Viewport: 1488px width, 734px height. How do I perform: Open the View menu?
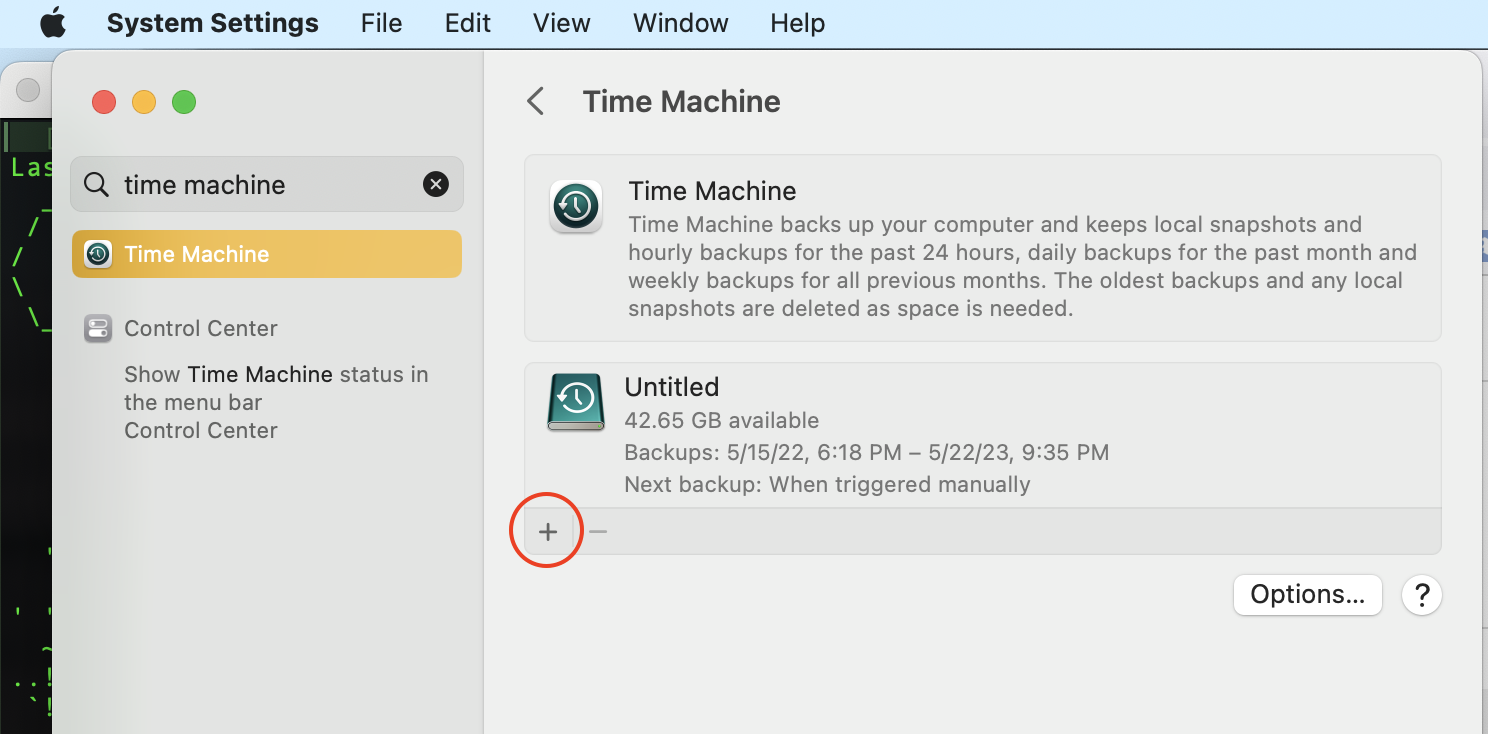pos(561,23)
